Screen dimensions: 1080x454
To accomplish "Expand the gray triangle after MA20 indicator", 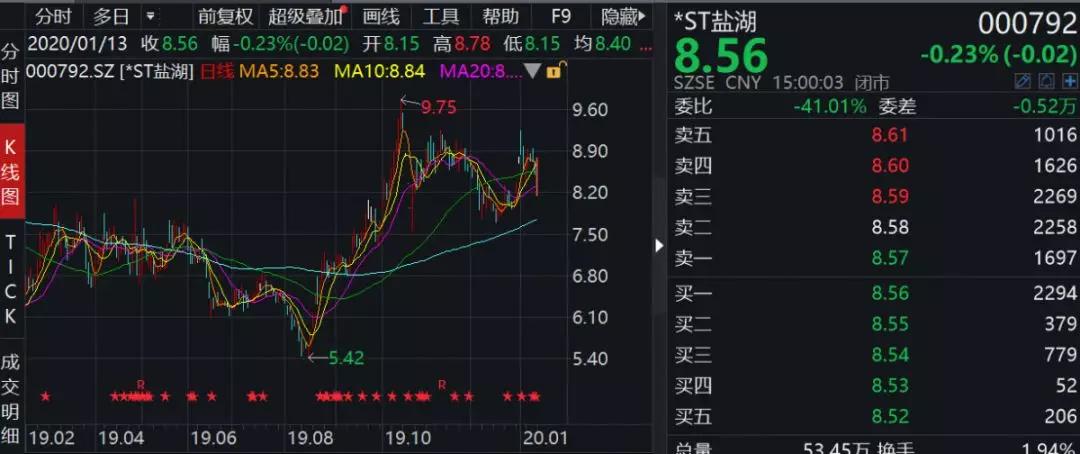I will [533, 70].
